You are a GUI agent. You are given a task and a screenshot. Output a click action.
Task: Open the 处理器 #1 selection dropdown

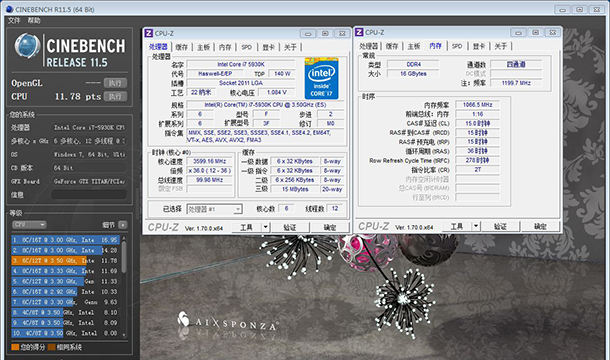click(214, 209)
